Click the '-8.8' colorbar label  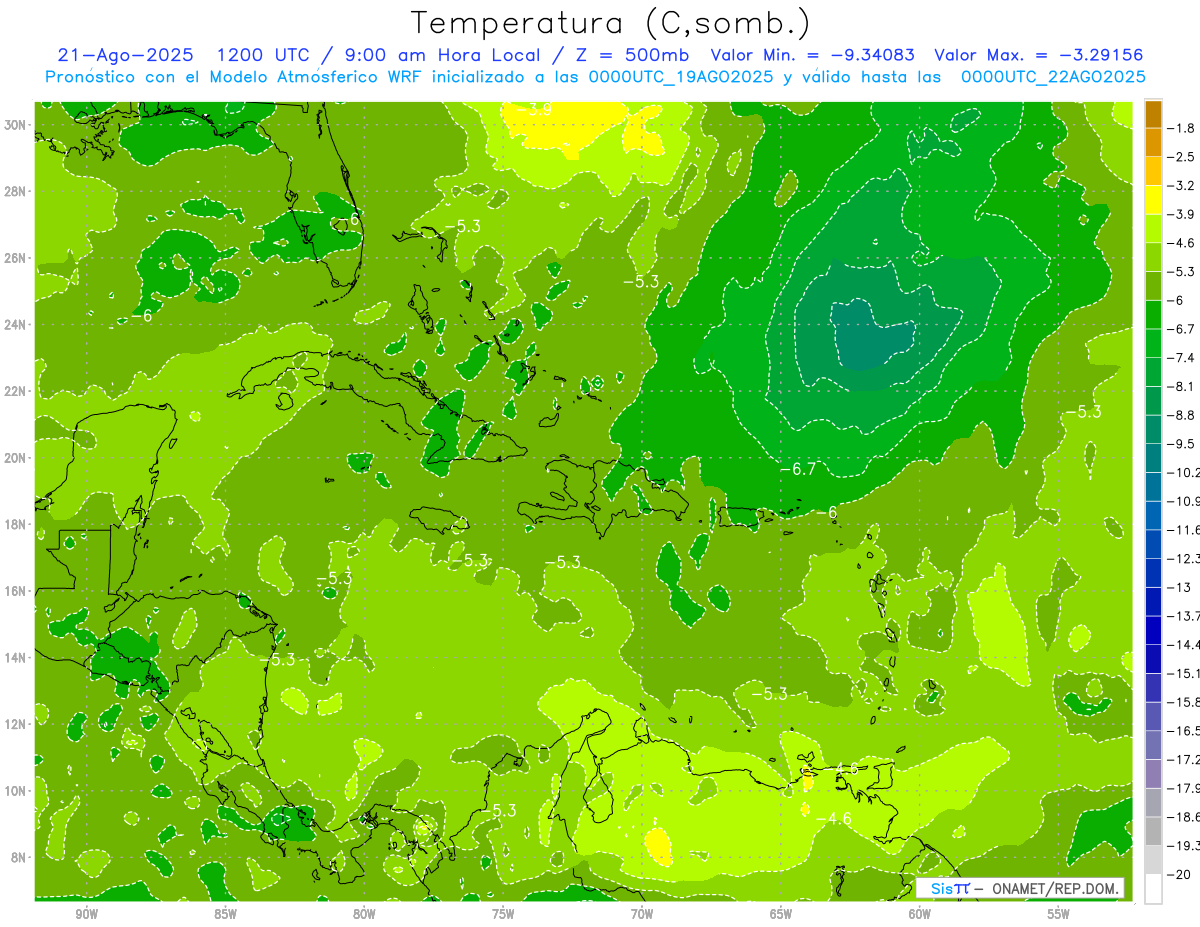tap(1181, 415)
